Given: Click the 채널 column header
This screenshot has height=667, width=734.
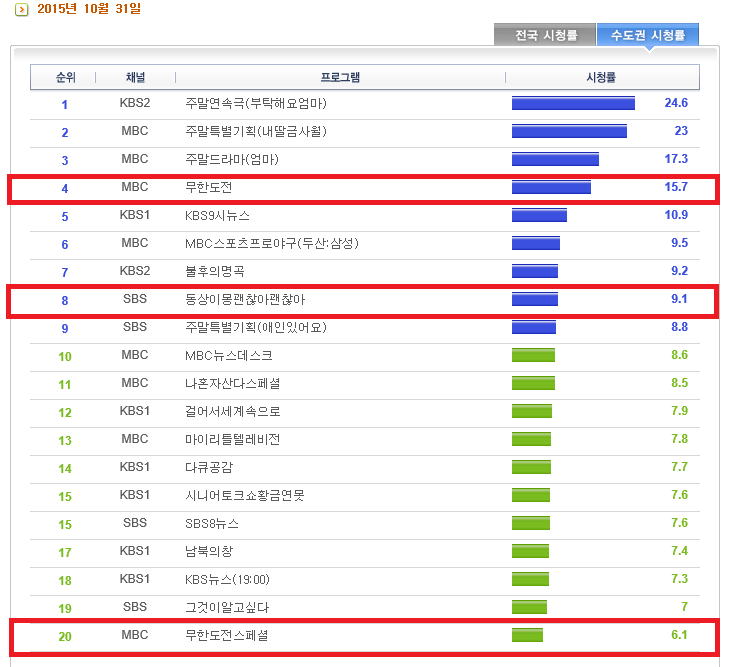Looking at the screenshot, I should (135, 77).
